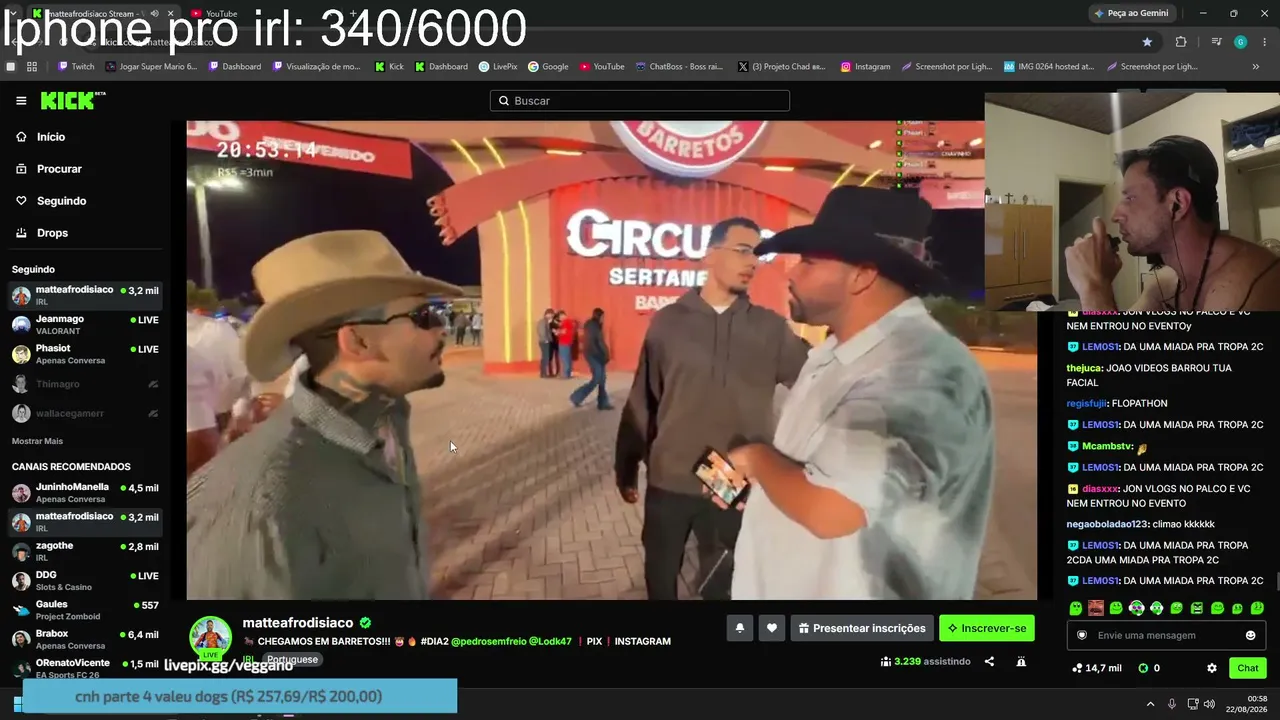This screenshot has width=1280, height=720.
Task: Open chat settings gear
Action: (1212, 668)
